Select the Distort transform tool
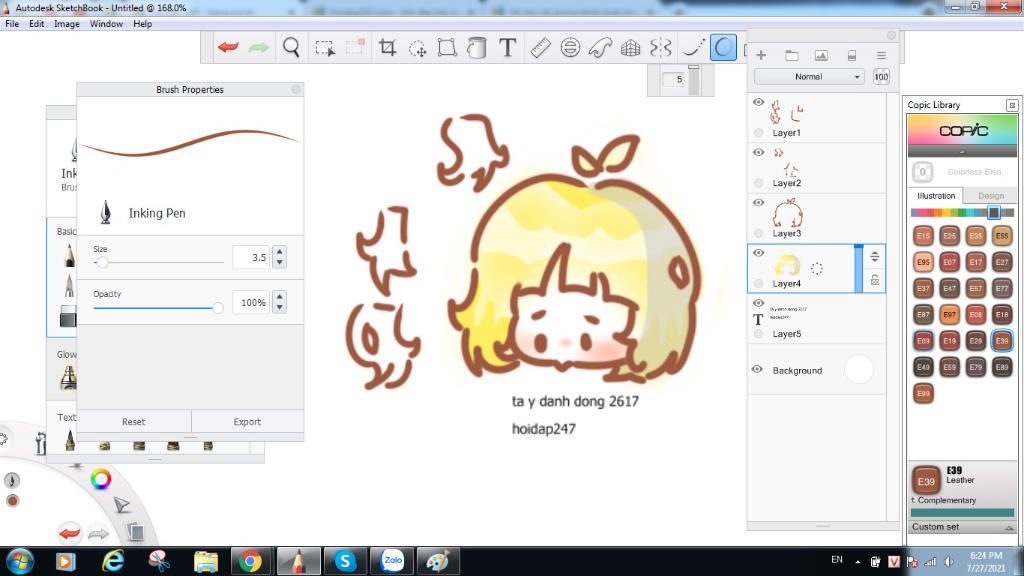The image size is (1024, 576). tap(447, 48)
